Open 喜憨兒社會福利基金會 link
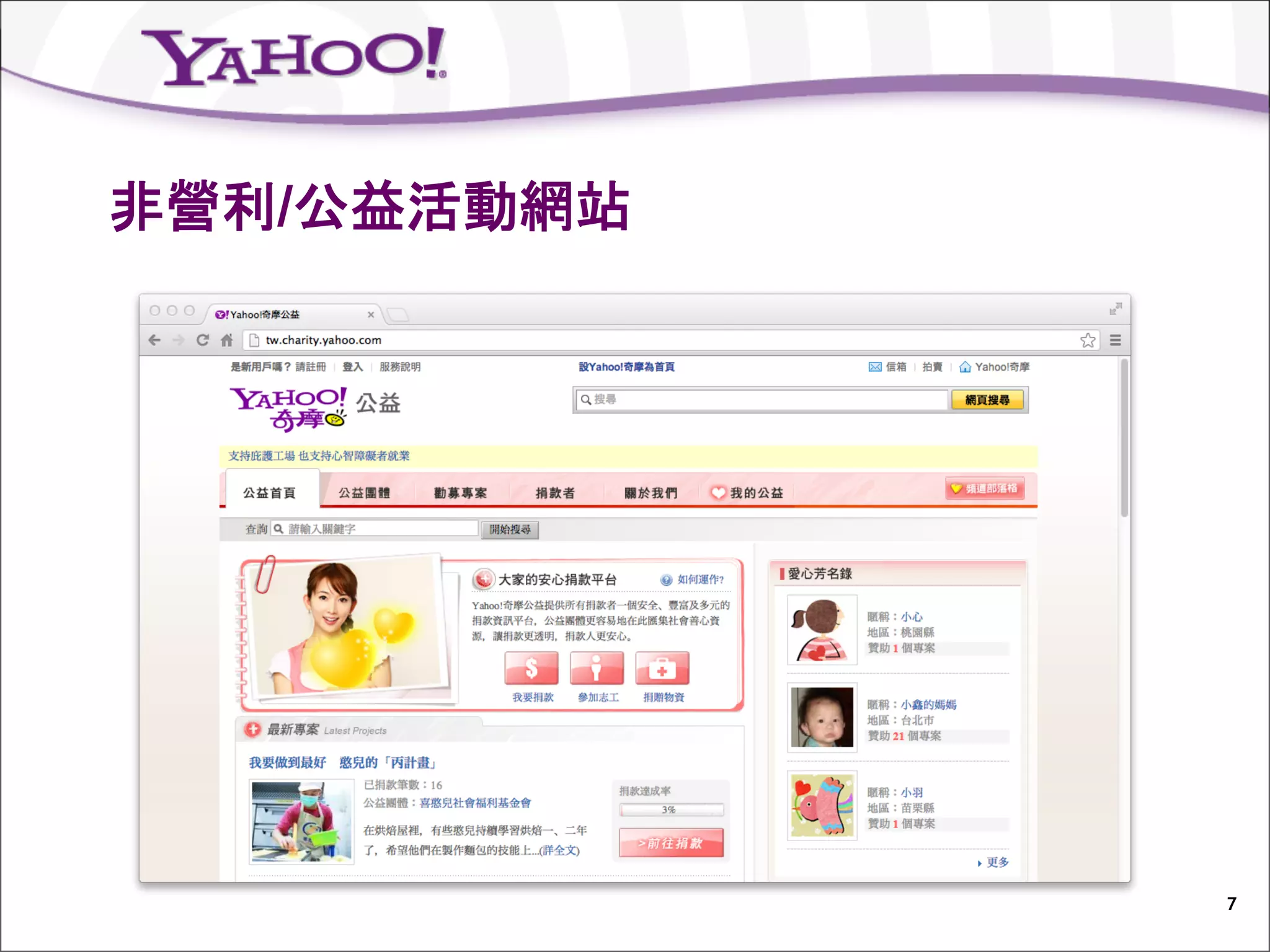 click(476, 803)
